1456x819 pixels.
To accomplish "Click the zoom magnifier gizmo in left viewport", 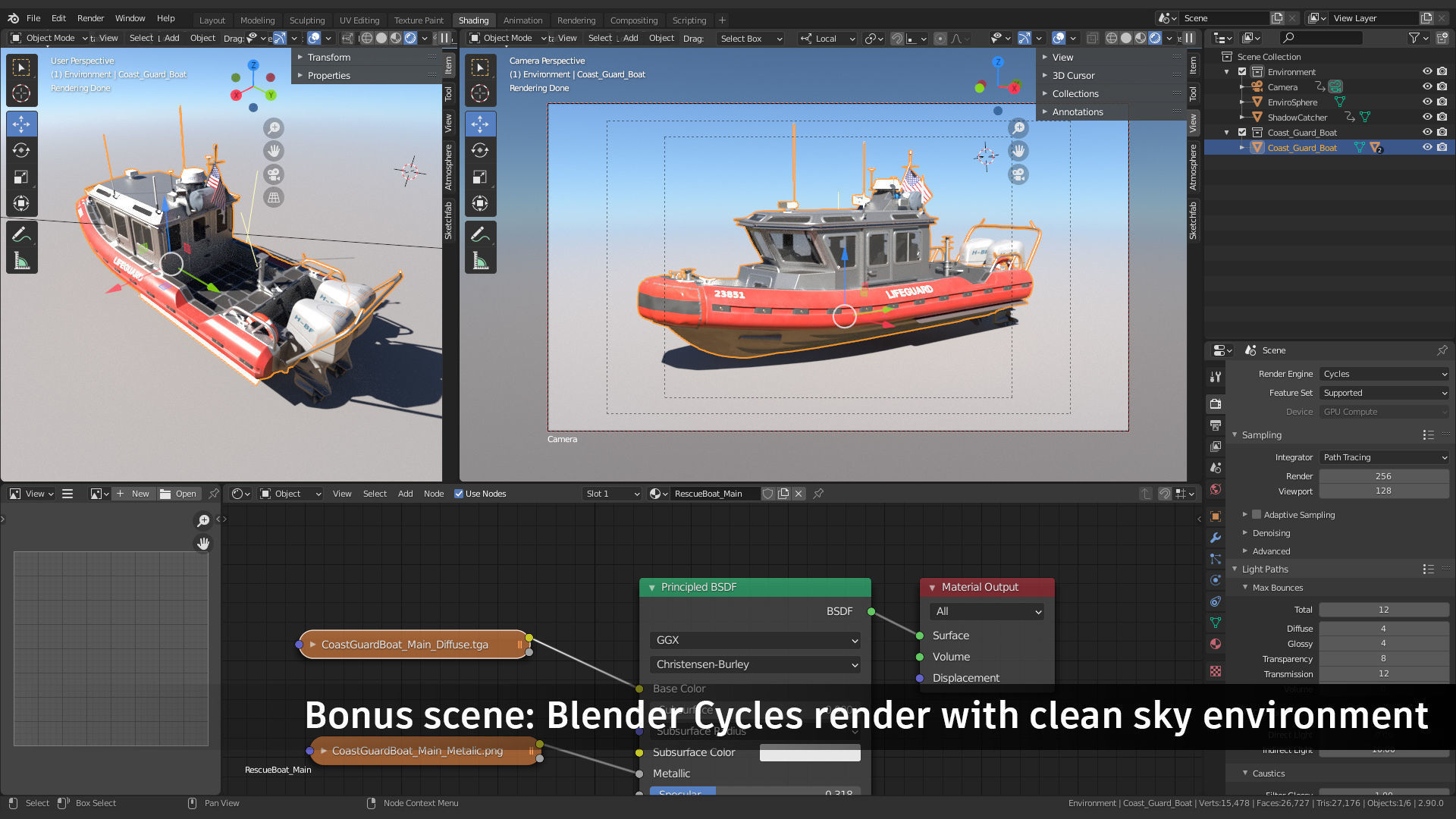I will 274,127.
